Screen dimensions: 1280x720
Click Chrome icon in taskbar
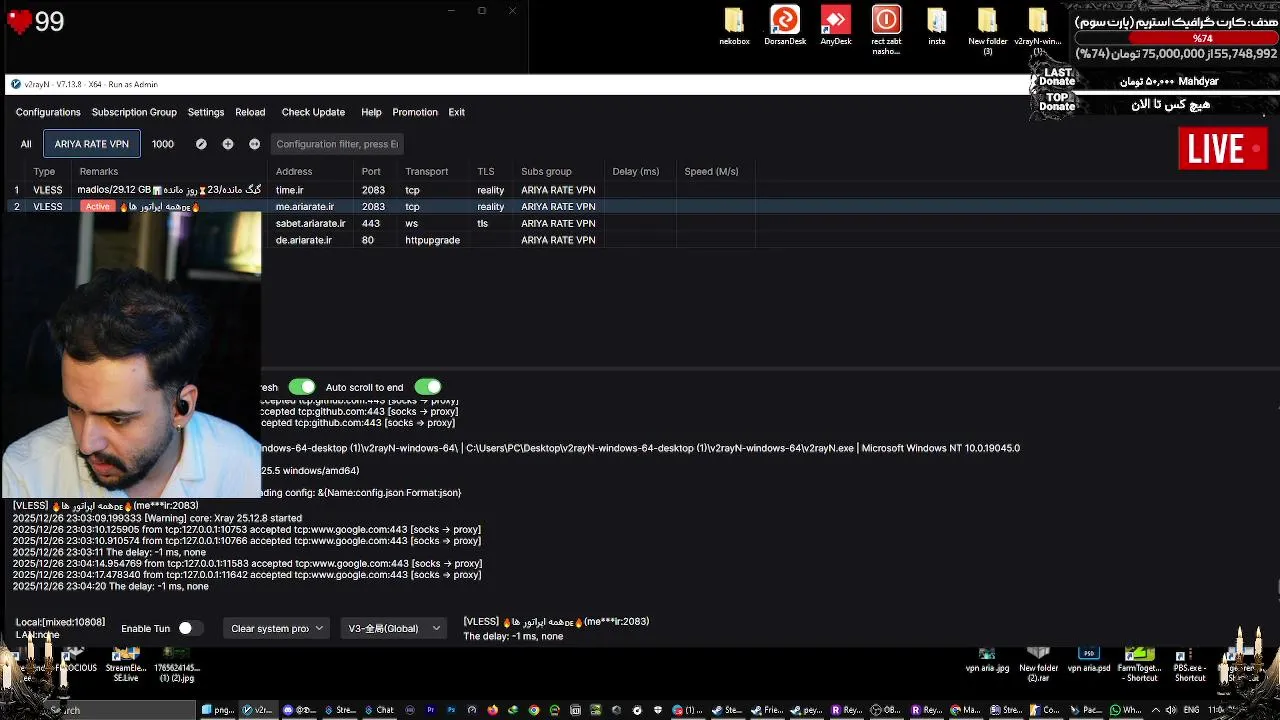(535, 710)
